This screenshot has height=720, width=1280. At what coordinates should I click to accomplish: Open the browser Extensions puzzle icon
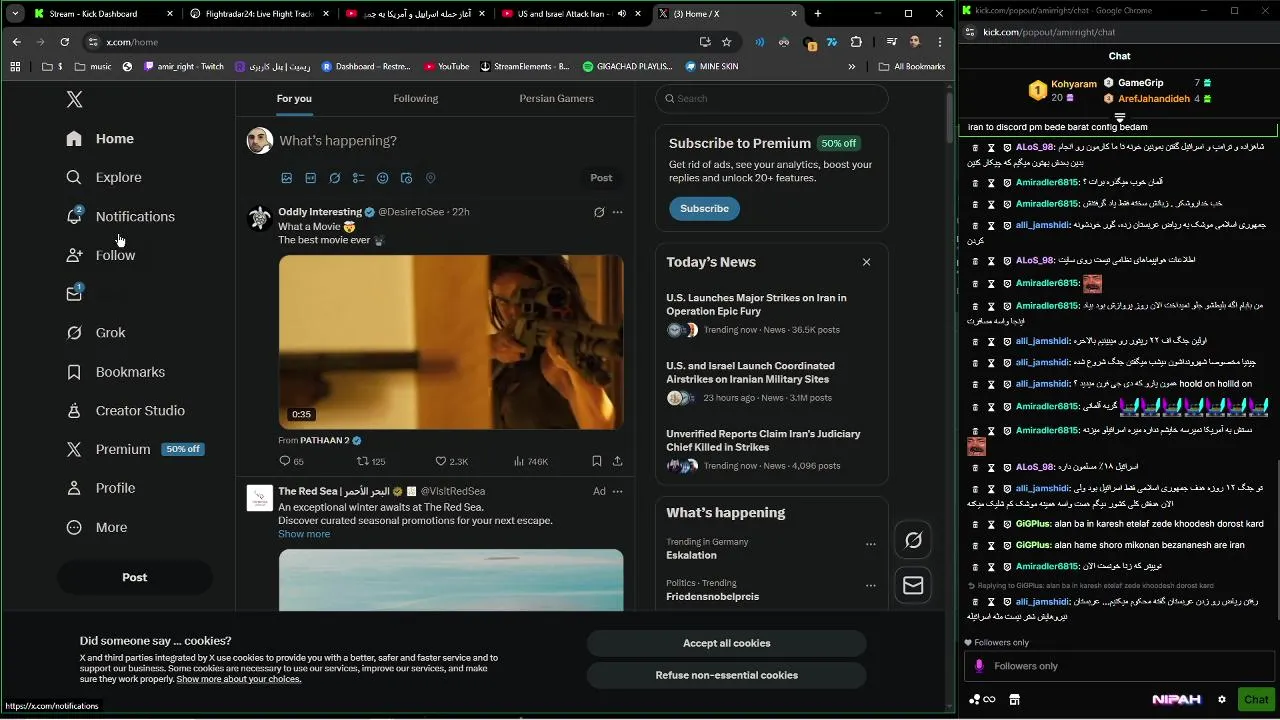pos(856,42)
